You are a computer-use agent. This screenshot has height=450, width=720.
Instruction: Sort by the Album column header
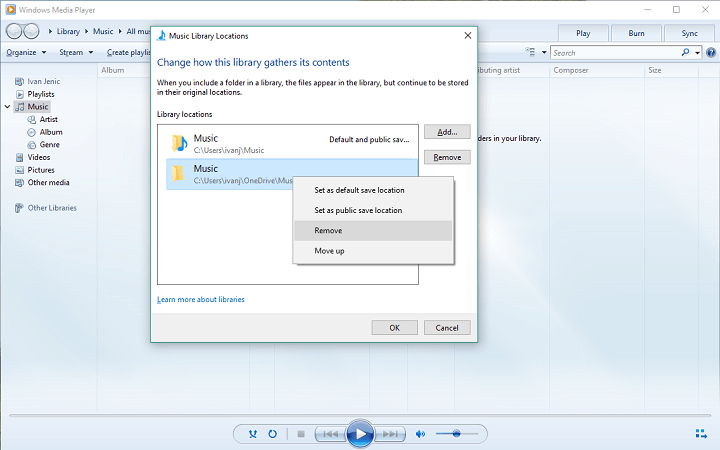click(x=113, y=70)
